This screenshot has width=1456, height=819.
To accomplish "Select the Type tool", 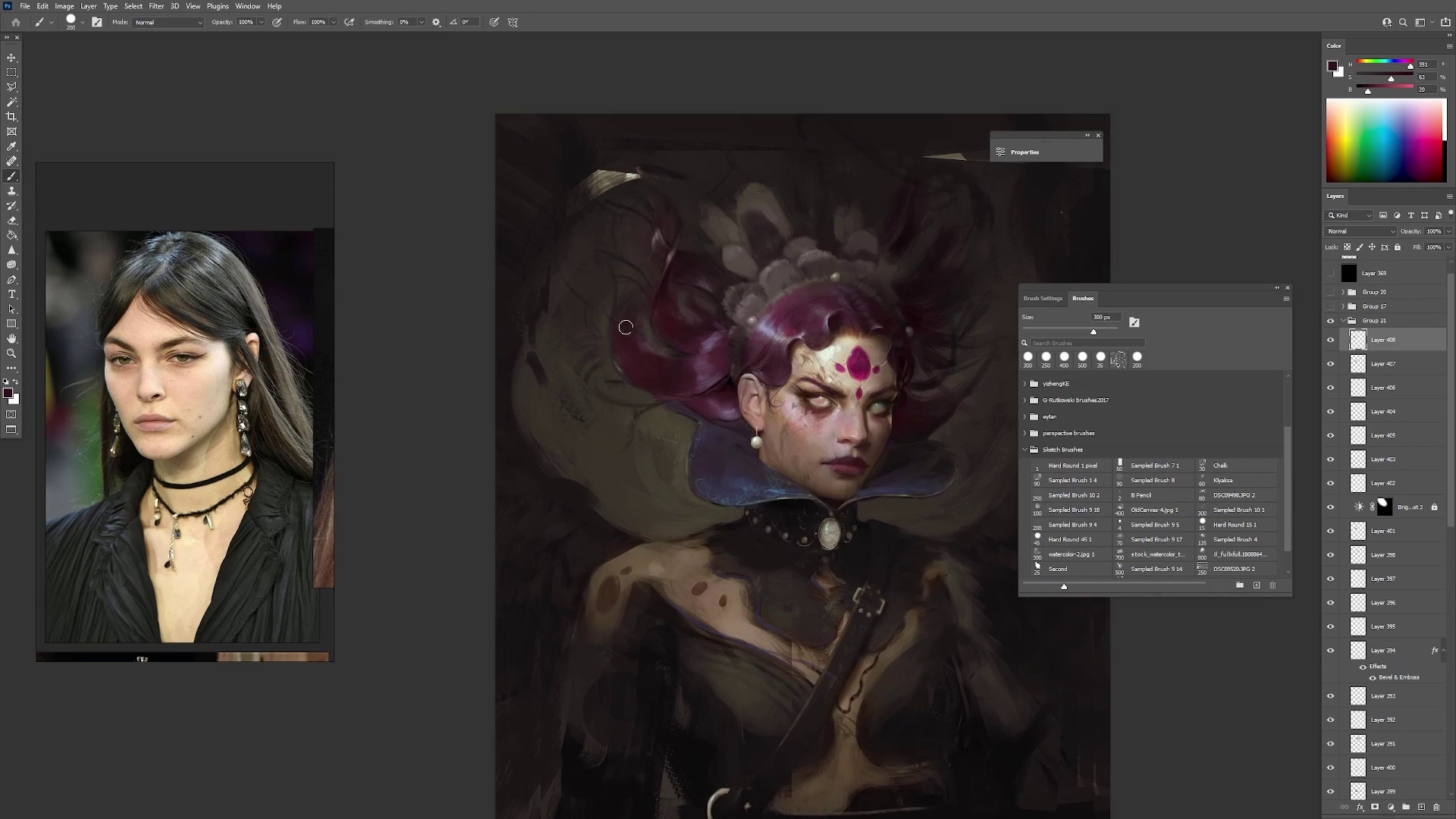I will (x=11, y=294).
